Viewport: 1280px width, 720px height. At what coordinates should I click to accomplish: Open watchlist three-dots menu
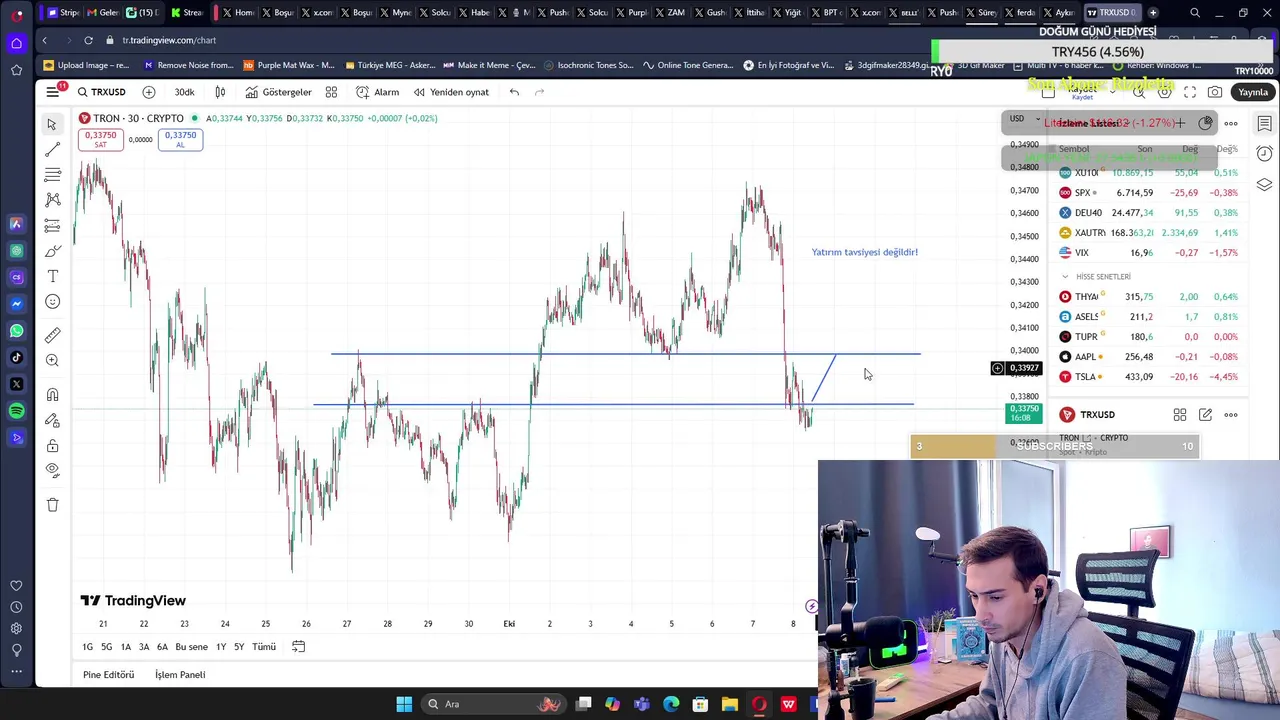[1231, 123]
